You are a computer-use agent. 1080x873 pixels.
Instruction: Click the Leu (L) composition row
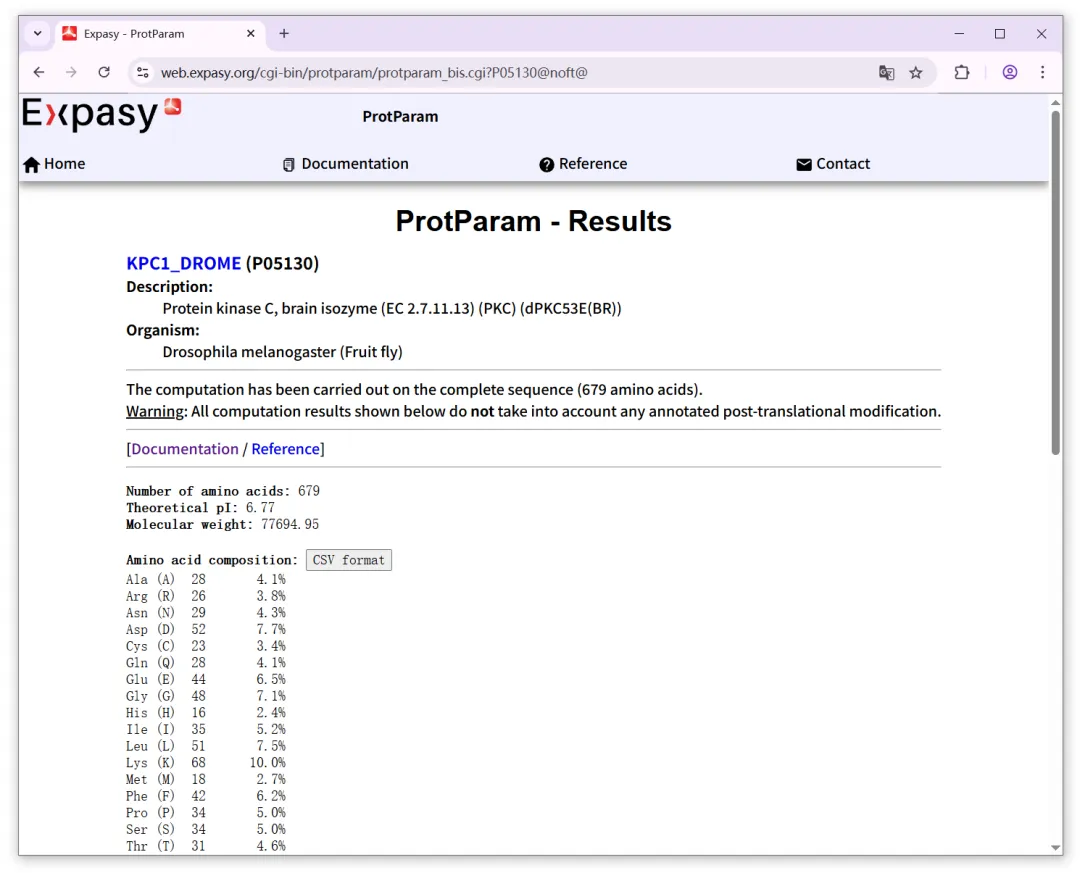pyautogui.click(x=206, y=746)
